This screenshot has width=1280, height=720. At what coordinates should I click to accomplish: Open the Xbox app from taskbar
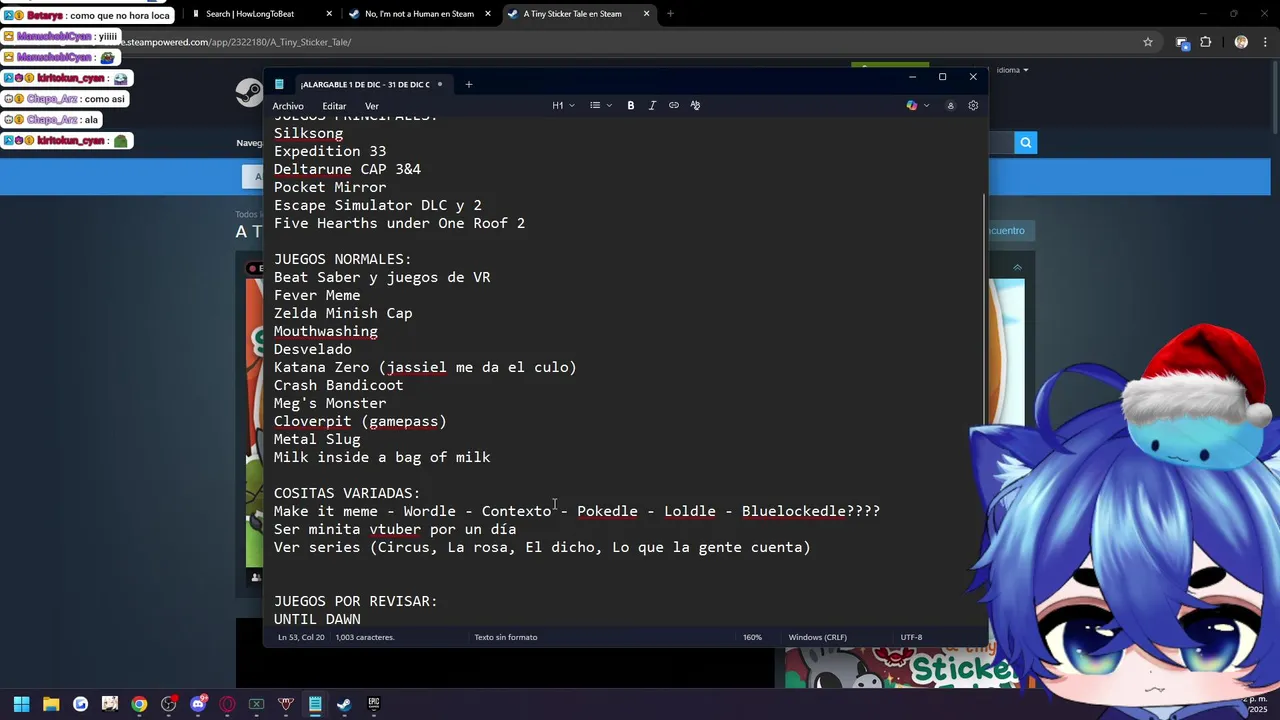[256, 704]
